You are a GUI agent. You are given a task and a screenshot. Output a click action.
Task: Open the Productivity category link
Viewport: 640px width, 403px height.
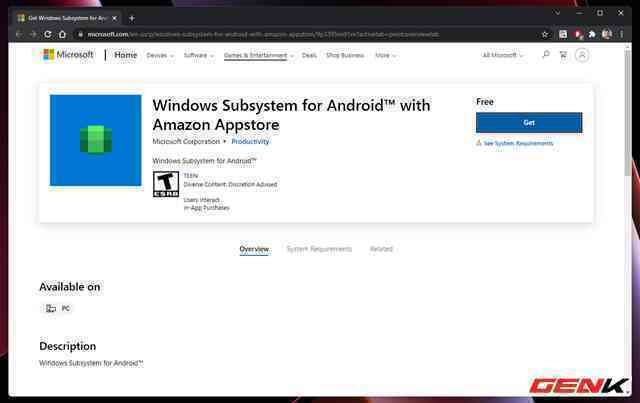(250, 142)
